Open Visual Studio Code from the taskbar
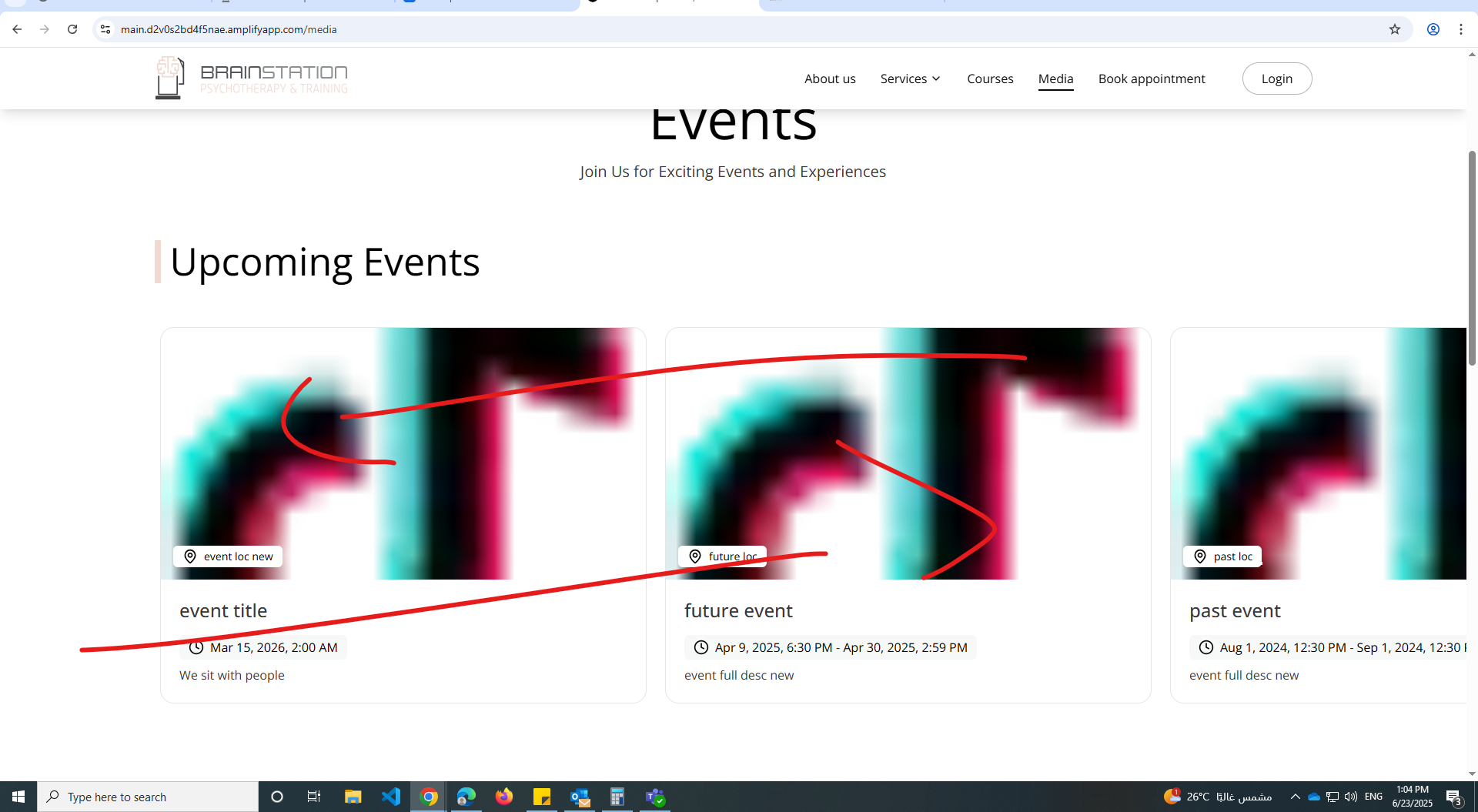 [391, 797]
